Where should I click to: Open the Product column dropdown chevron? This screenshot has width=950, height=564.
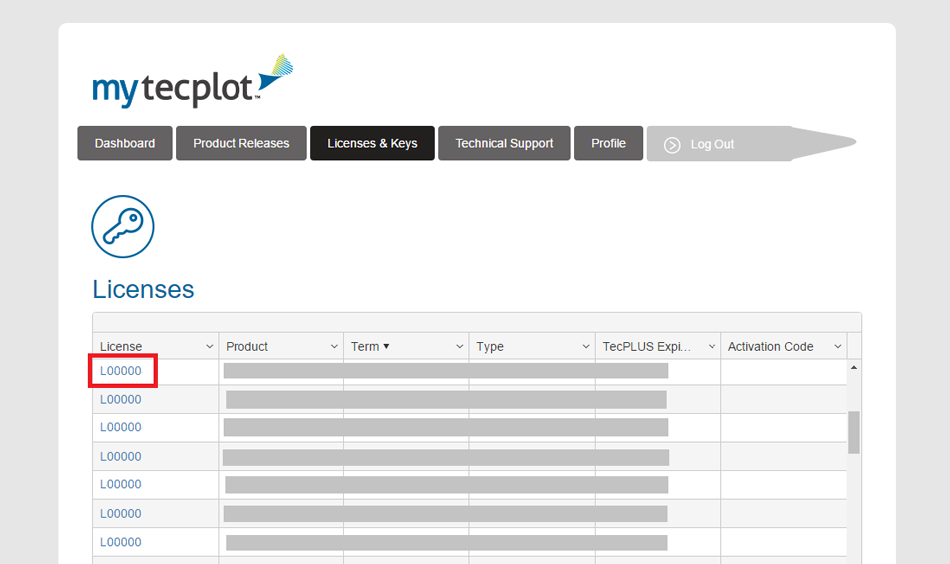[334, 347]
